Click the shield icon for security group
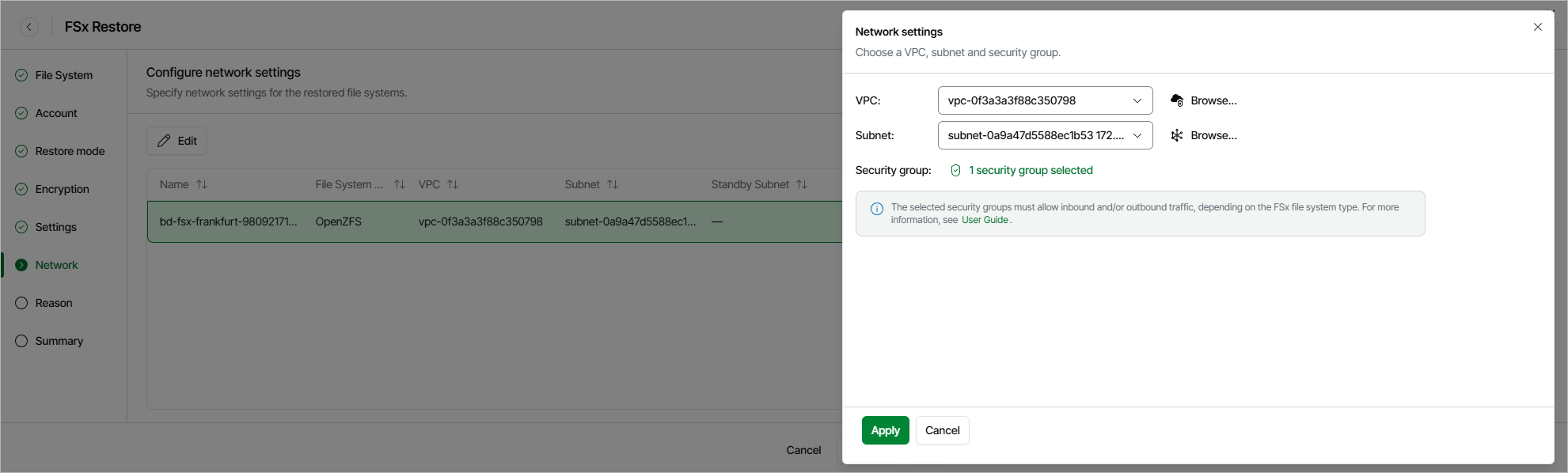Image resolution: width=1568 pixels, height=473 pixels. 955,170
